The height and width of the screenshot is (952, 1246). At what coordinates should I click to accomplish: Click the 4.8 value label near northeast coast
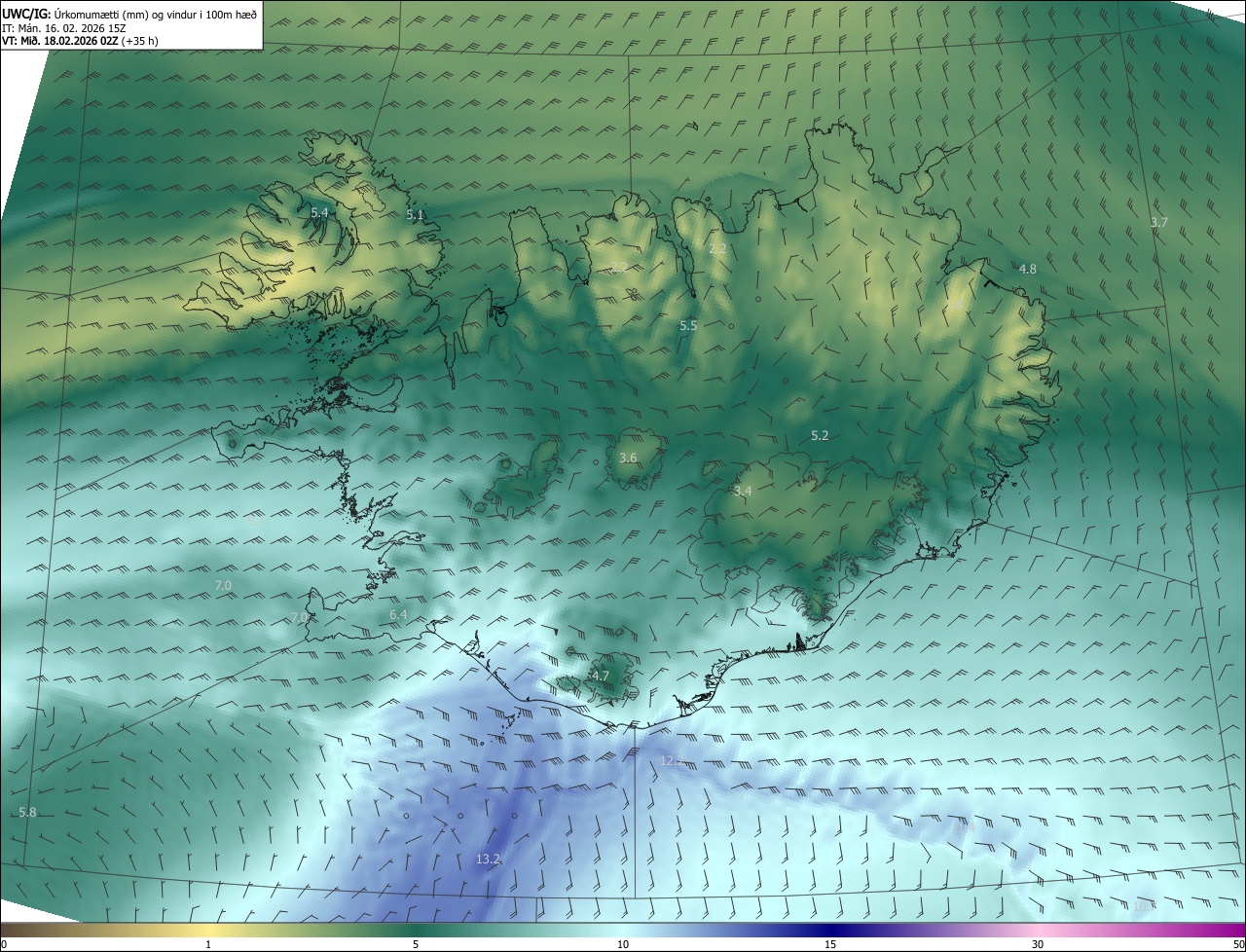tap(1027, 269)
